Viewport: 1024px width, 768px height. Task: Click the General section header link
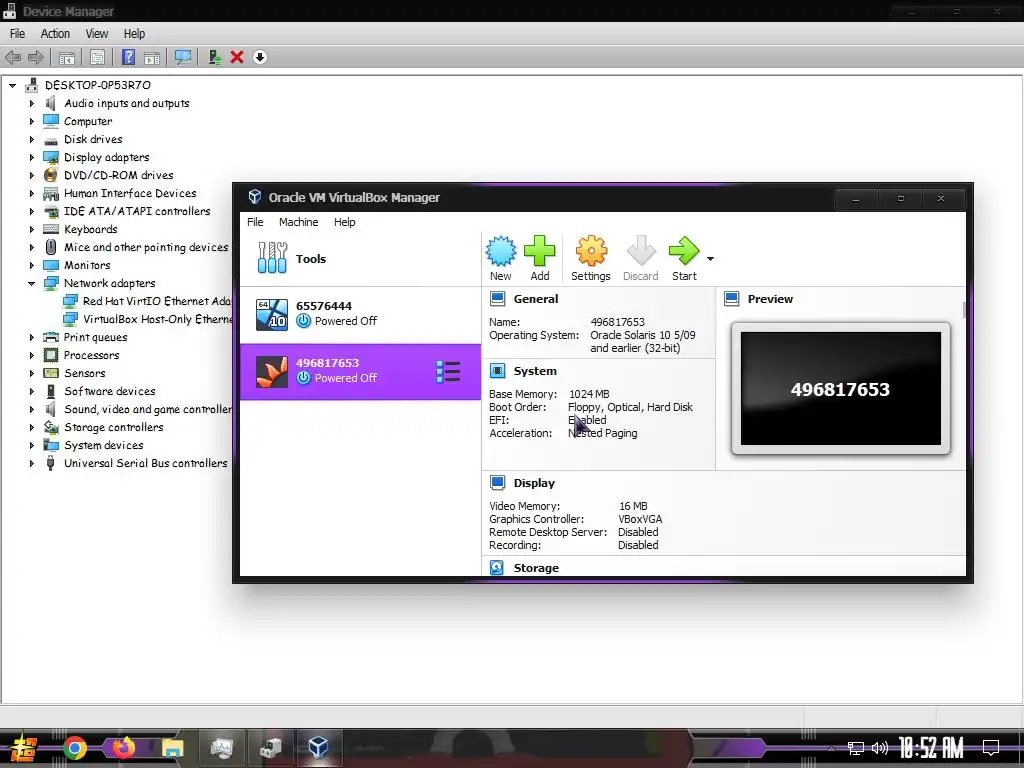point(536,299)
